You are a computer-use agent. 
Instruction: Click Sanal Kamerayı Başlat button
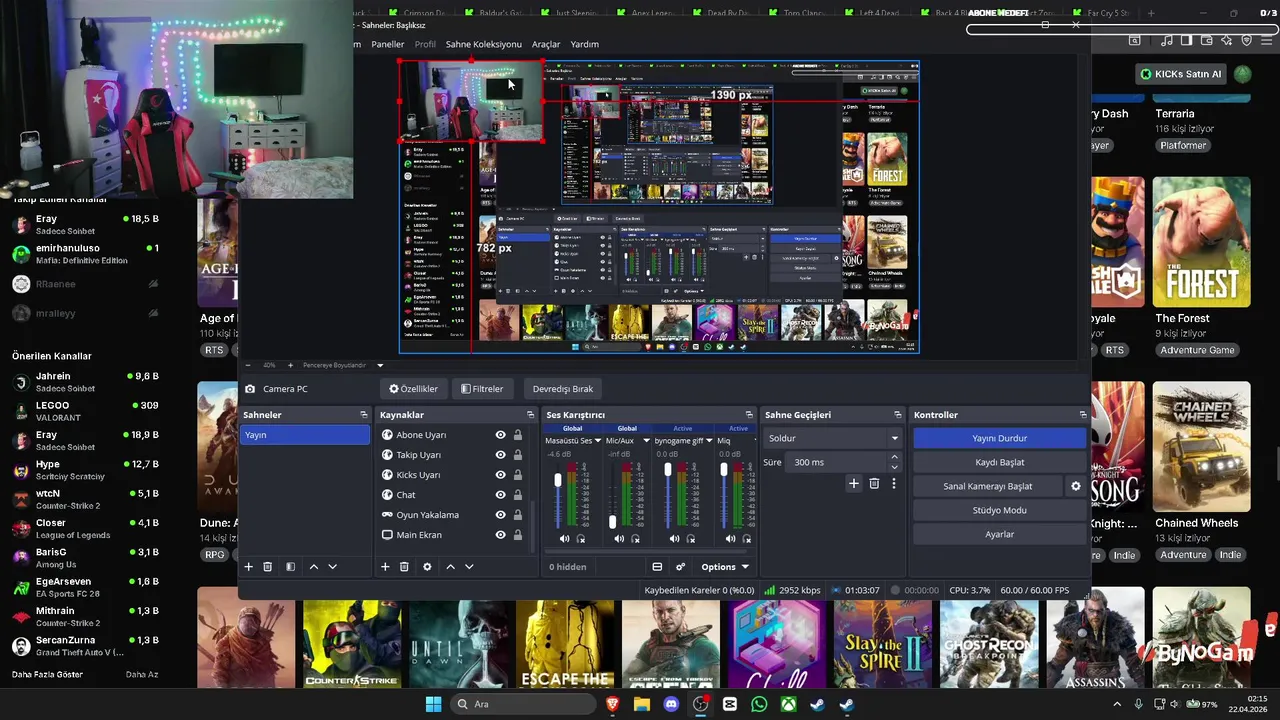coord(988,486)
